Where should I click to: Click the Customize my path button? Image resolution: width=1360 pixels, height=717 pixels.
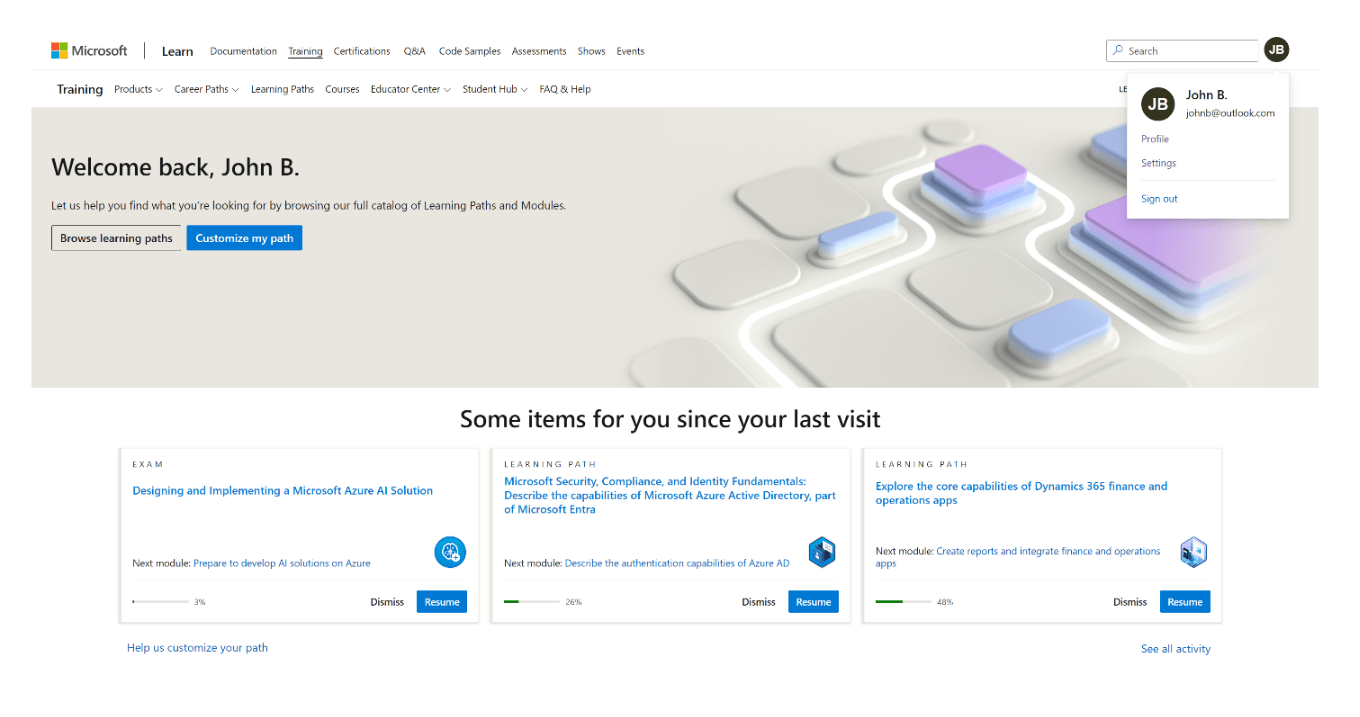244,237
